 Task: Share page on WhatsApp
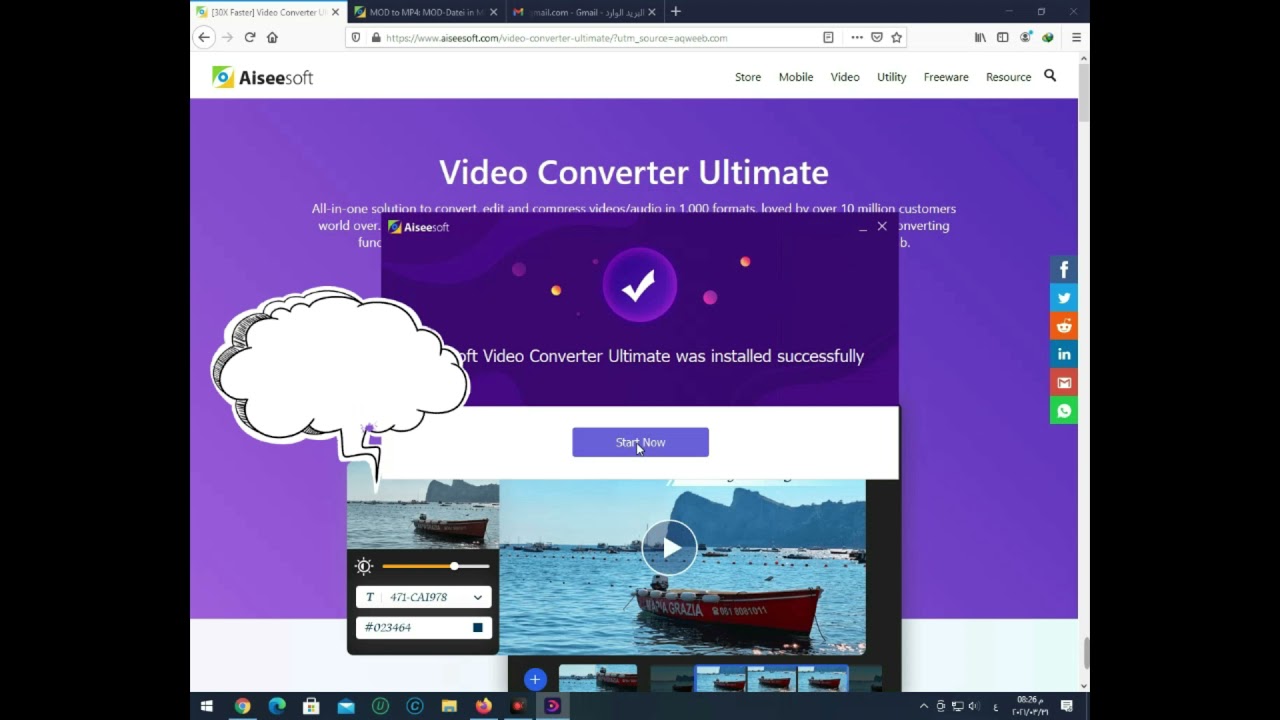tap(1064, 410)
